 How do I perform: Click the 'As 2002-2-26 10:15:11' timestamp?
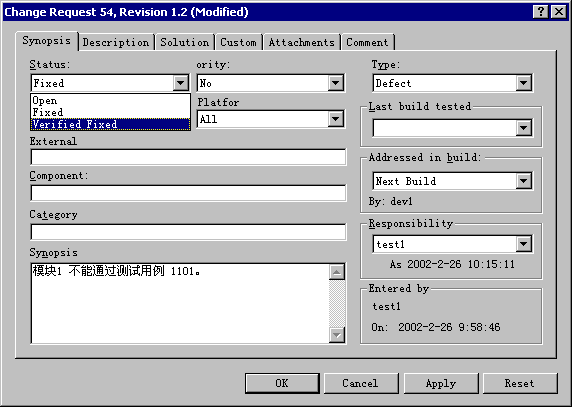click(x=452, y=264)
